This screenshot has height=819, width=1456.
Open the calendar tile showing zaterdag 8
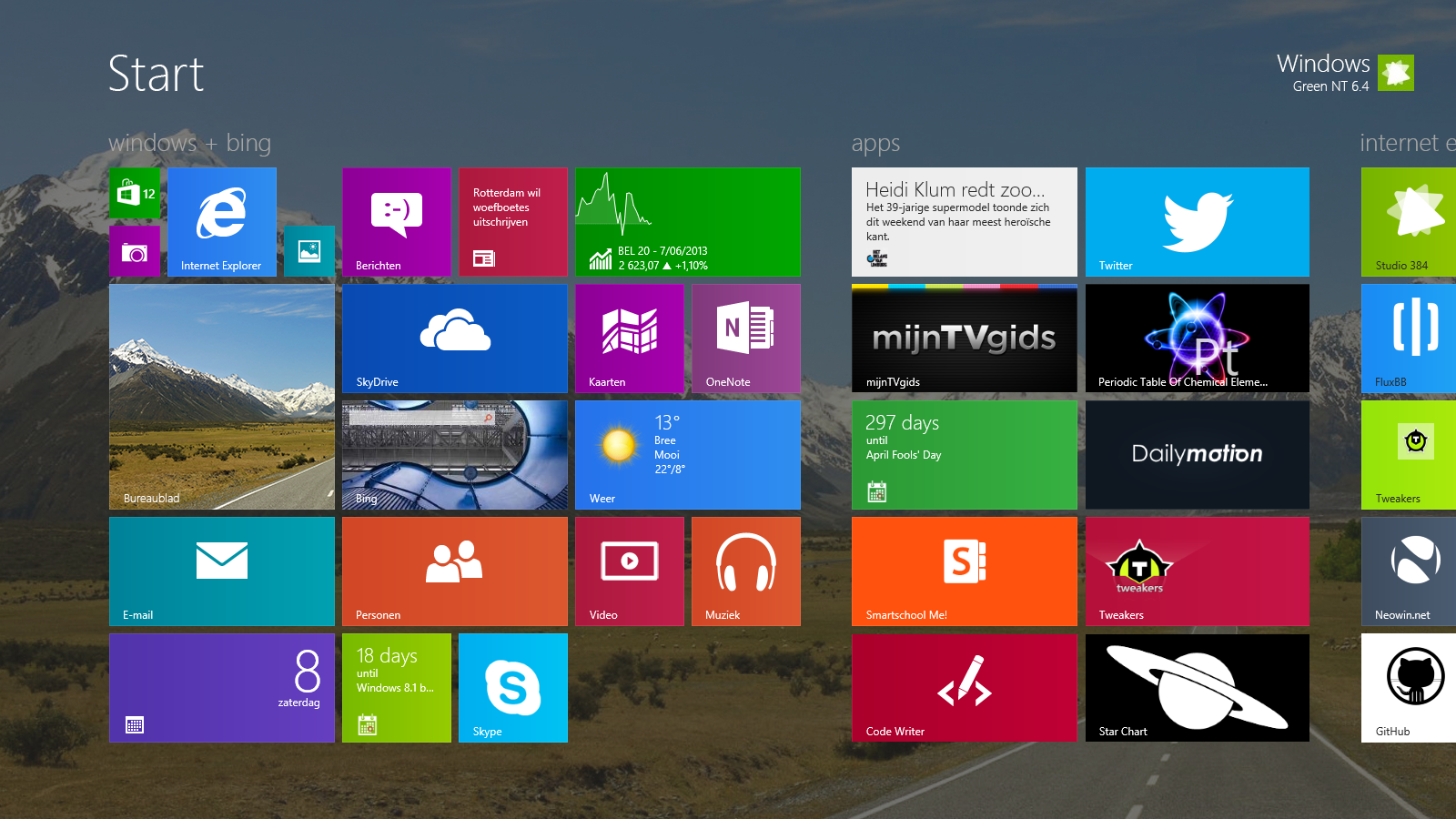[x=222, y=688]
